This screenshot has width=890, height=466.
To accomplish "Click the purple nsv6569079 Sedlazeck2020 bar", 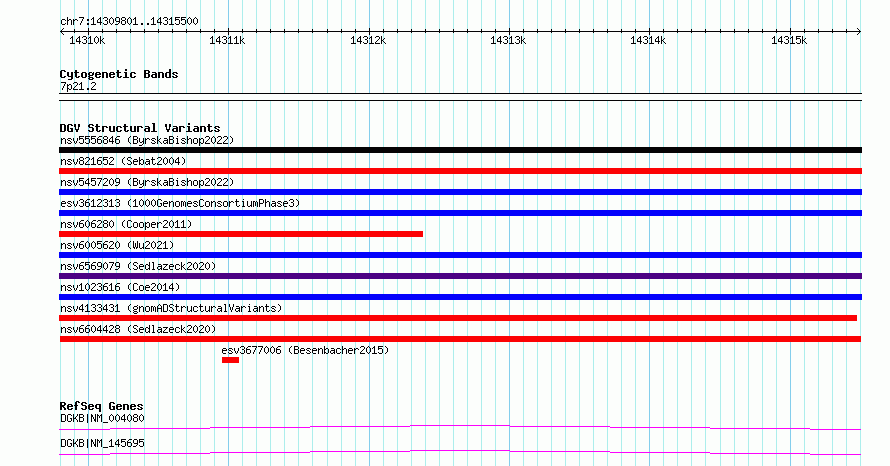I will [x=460, y=276].
